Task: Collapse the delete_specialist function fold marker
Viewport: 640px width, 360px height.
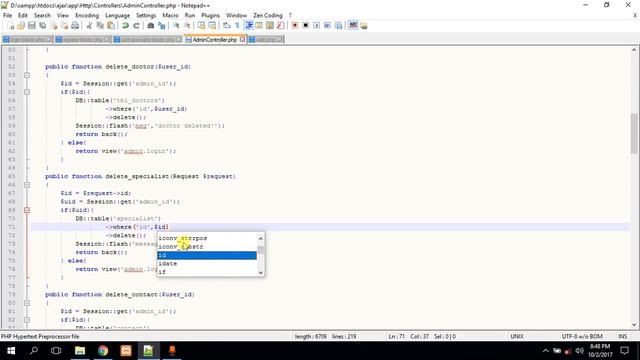Action: 27,185
